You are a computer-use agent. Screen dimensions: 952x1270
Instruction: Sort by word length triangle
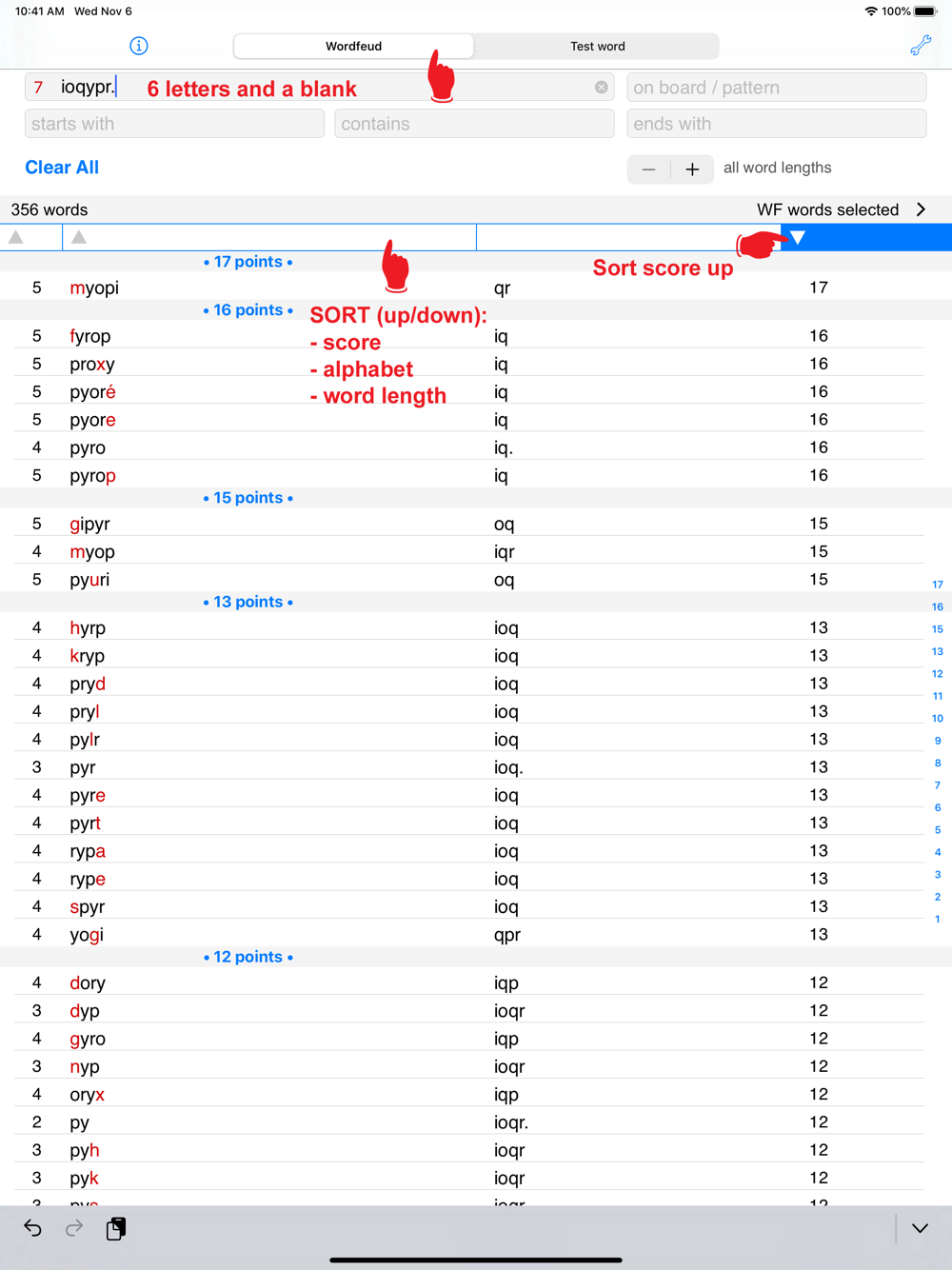pyautogui.click(x=16, y=237)
